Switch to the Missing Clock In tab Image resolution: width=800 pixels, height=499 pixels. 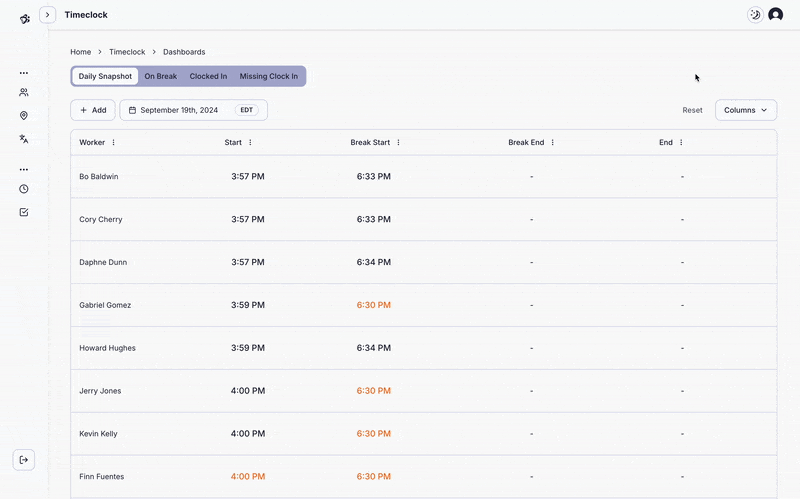coord(269,76)
